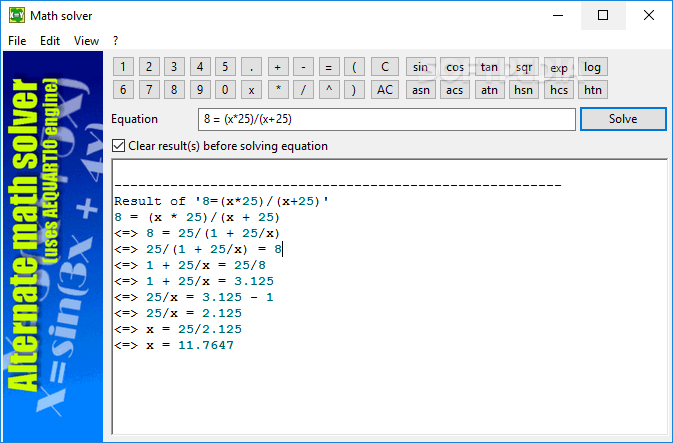Click the digit 9 keypad button
This screenshot has height=443, width=673.
200,90
